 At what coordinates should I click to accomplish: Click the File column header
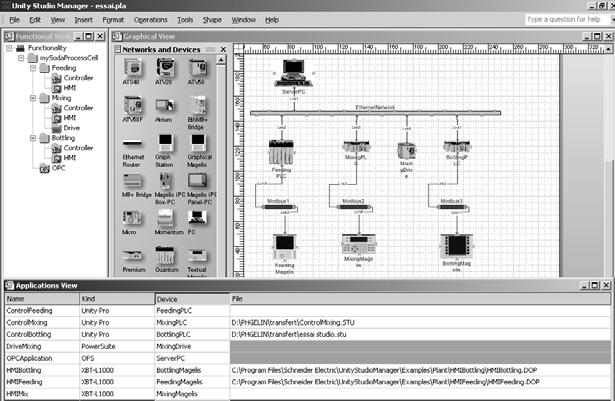coord(420,299)
